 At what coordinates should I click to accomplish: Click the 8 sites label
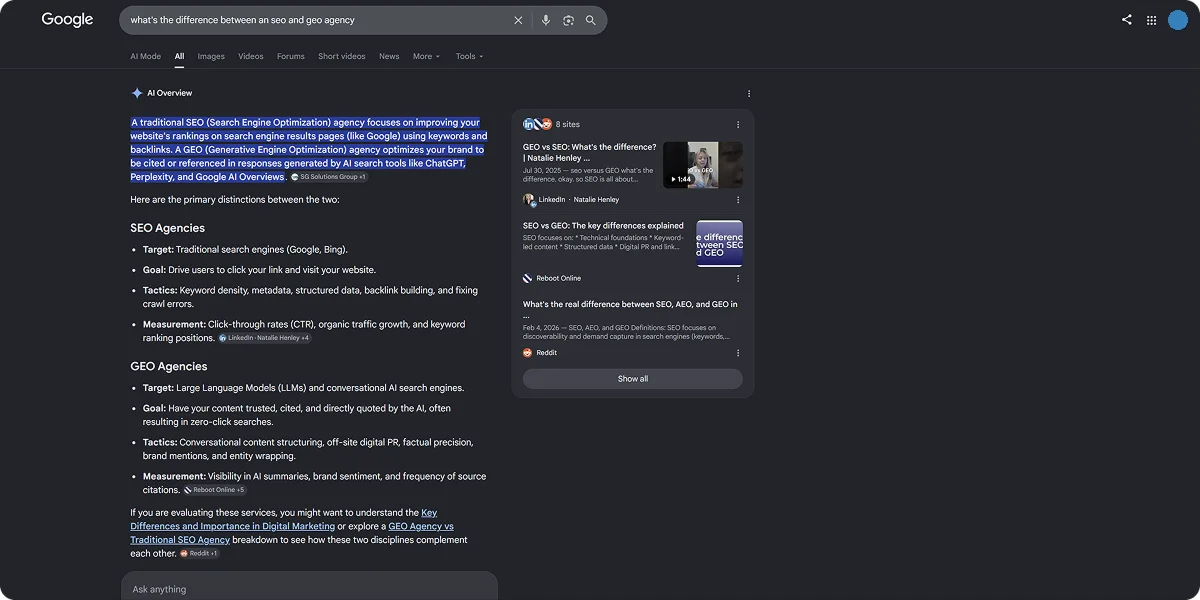click(568, 125)
